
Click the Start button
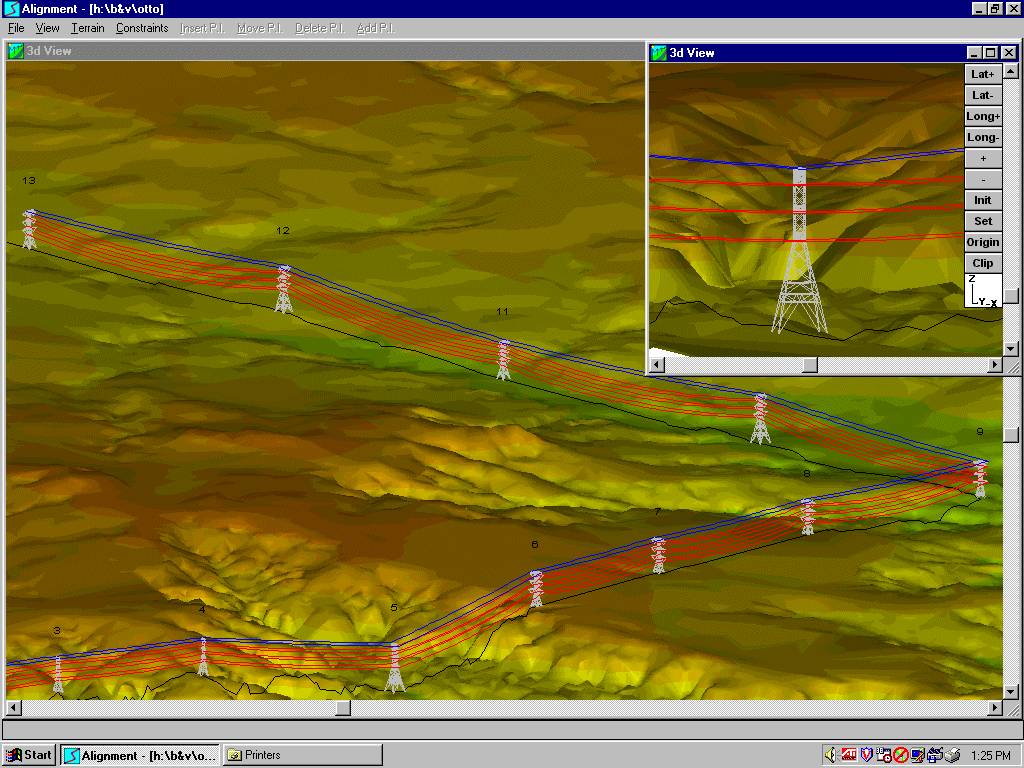pyautogui.click(x=27, y=755)
